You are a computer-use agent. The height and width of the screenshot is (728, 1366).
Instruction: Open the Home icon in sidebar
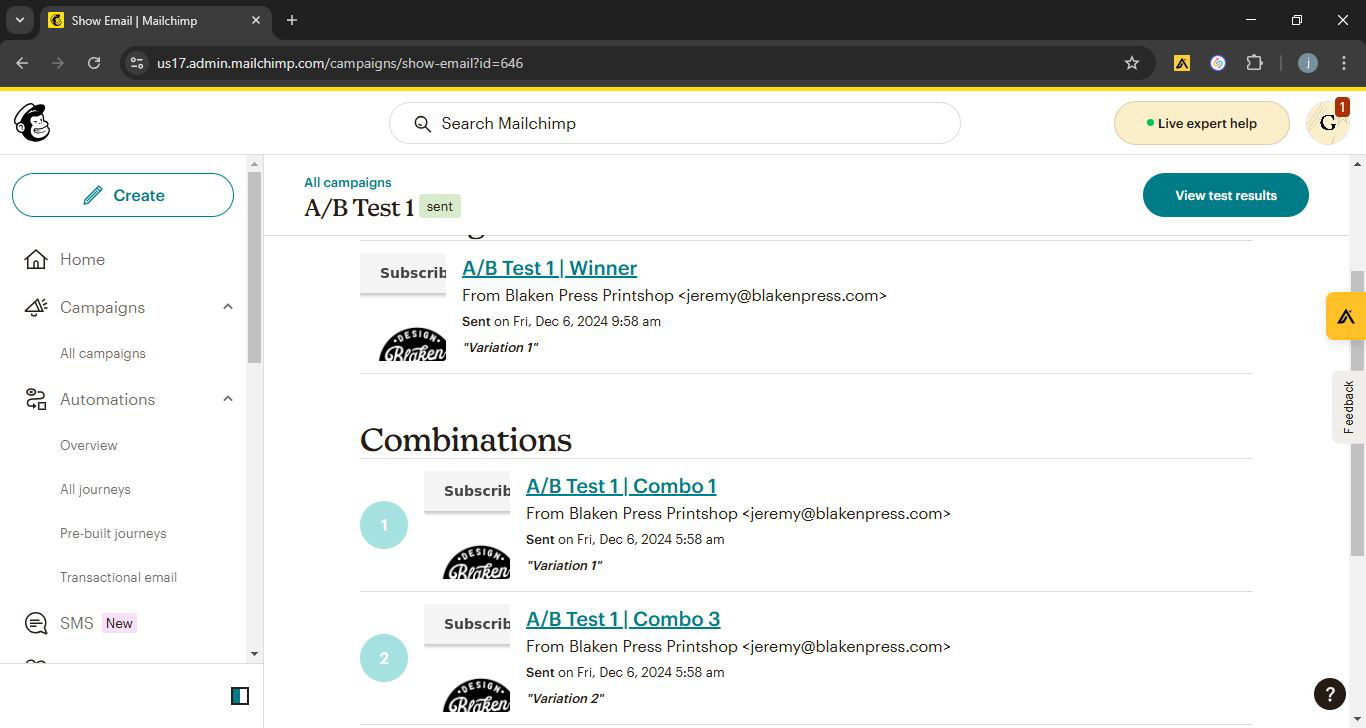click(36, 260)
